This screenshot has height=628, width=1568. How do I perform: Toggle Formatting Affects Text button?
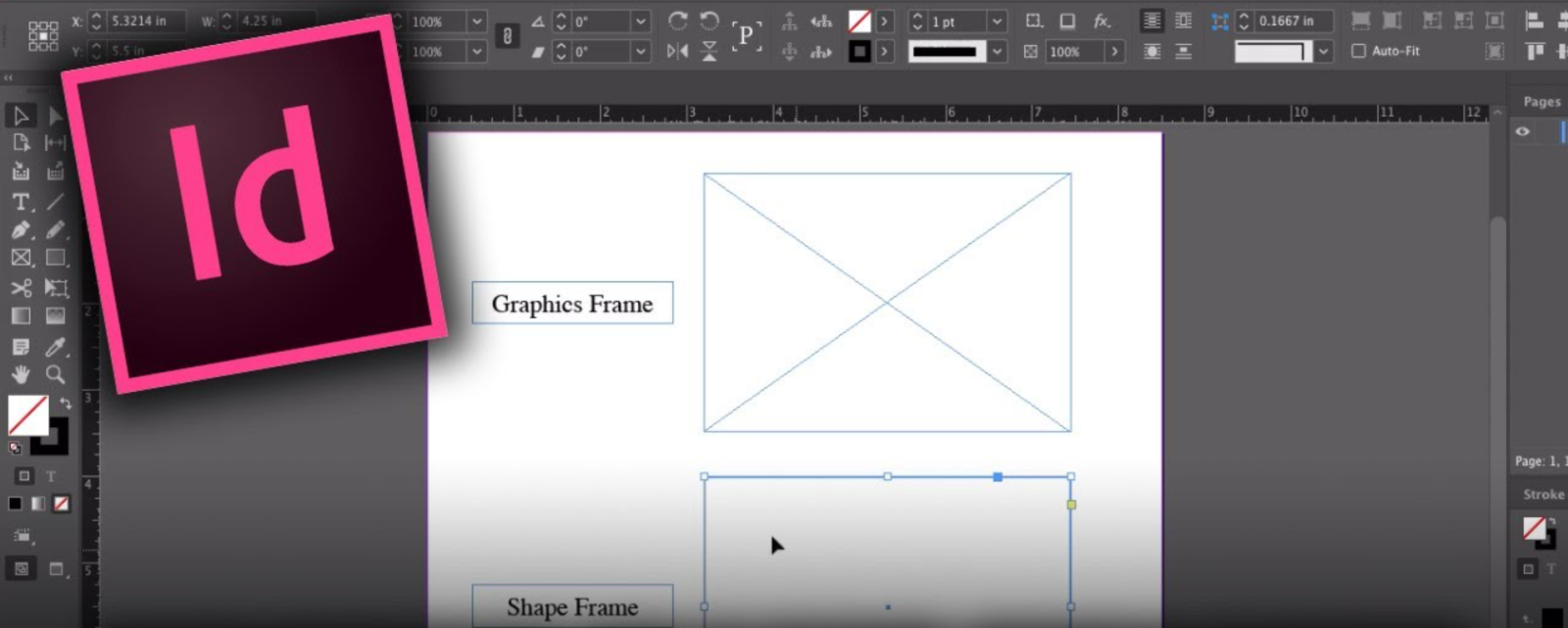(51, 476)
